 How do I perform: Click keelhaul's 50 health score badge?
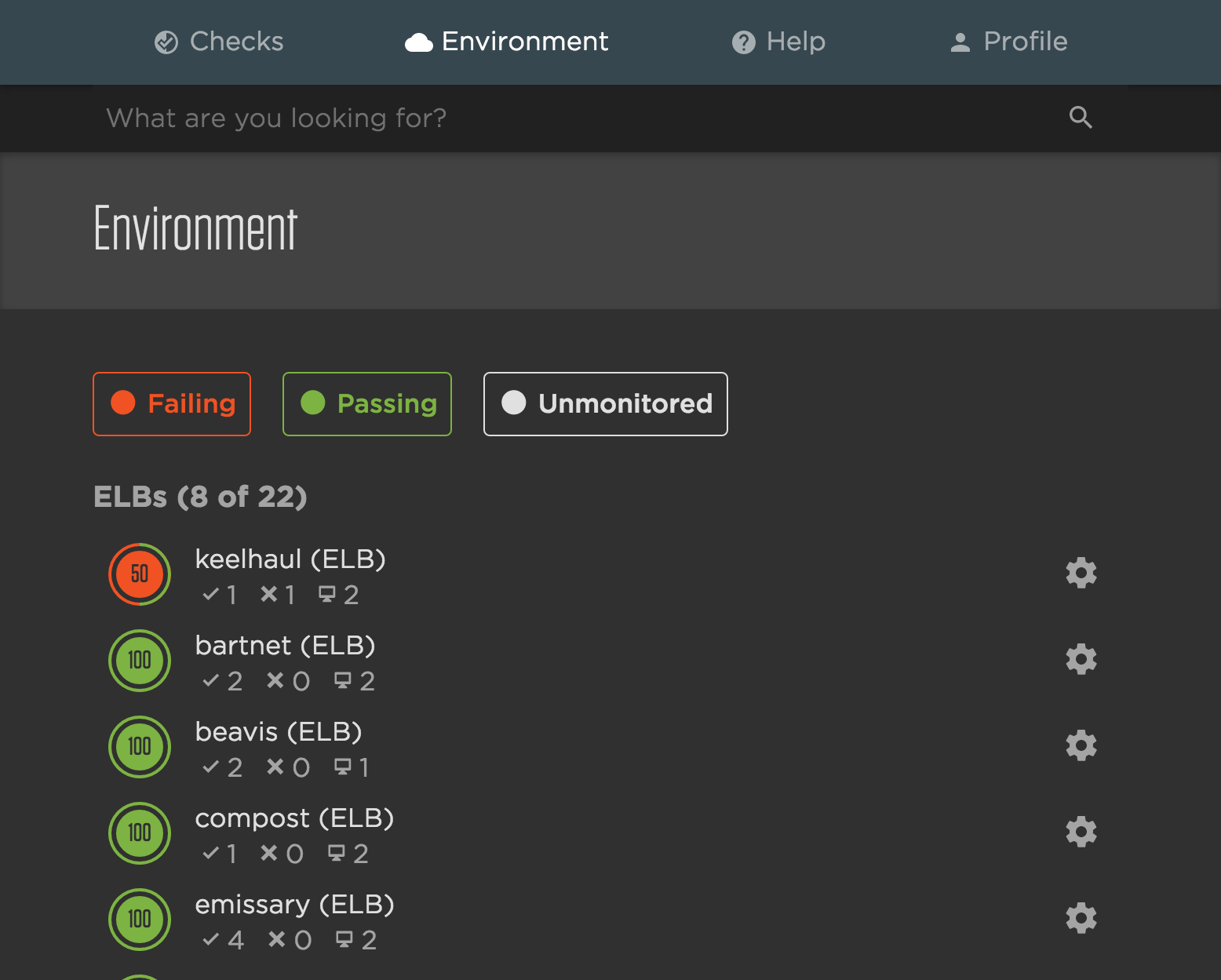tap(140, 574)
